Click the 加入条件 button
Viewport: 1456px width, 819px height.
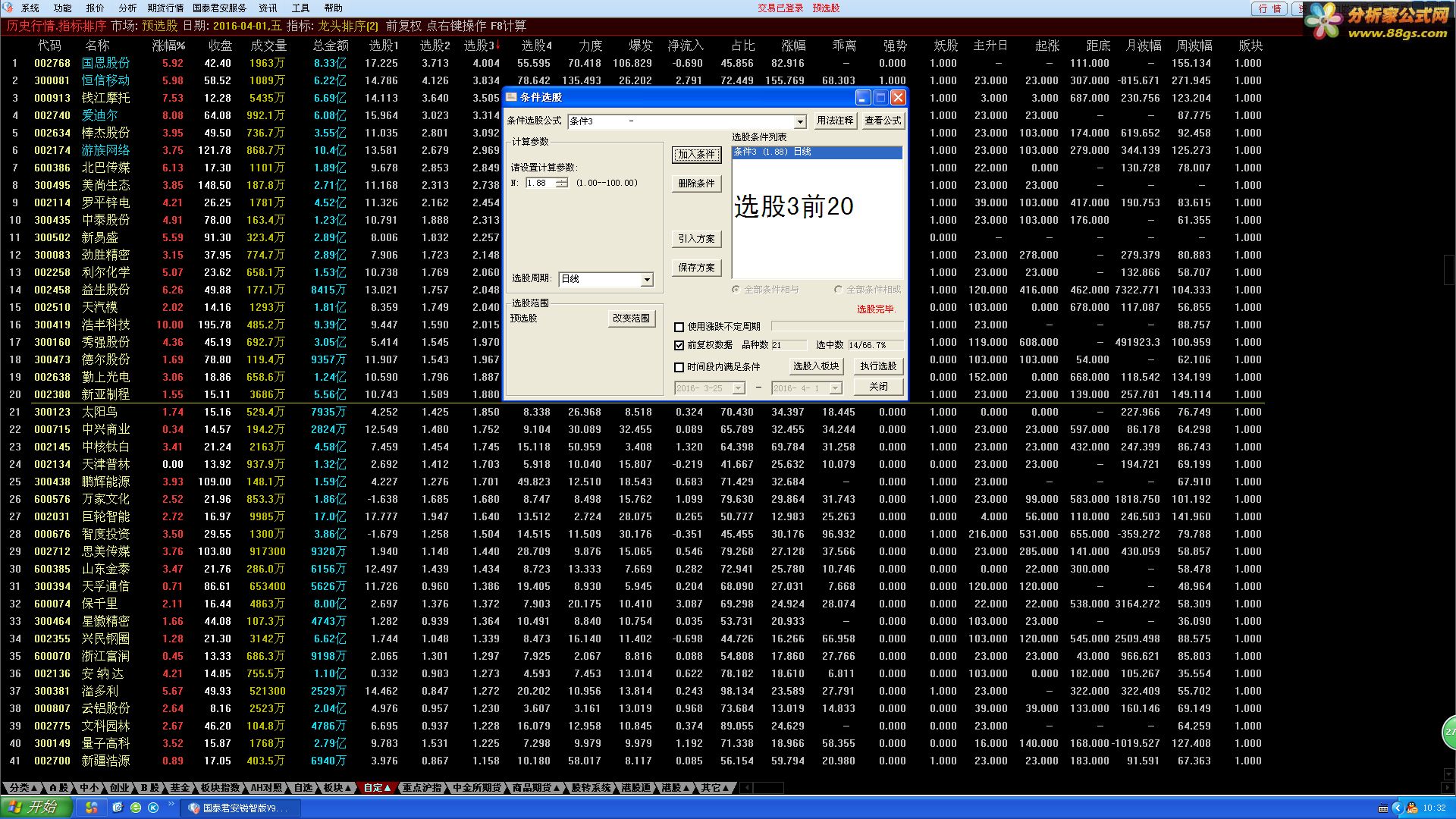tap(696, 154)
